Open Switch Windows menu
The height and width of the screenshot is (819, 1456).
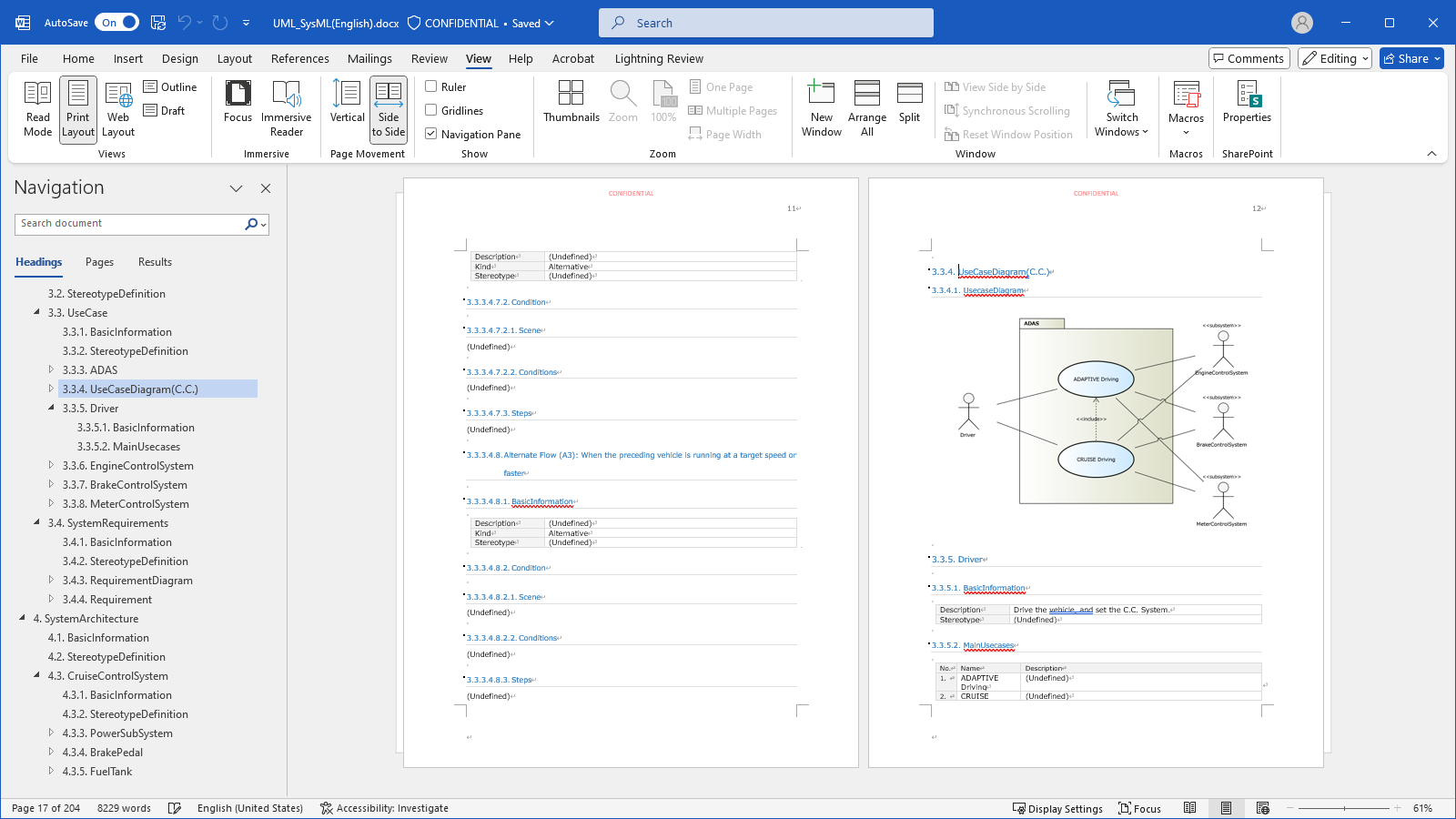(1121, 108)
